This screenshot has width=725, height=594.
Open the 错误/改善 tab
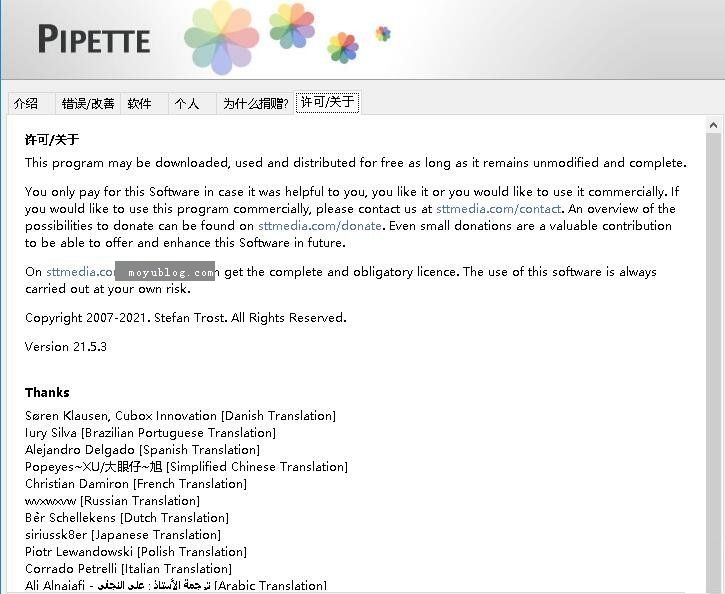[x=88, y=104]
